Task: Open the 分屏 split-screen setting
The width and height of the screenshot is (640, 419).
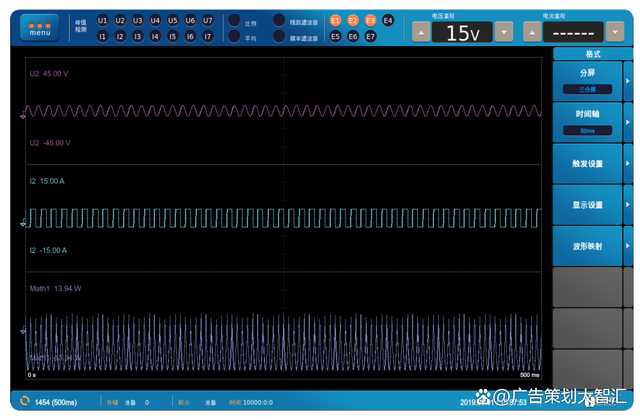Action: pos(587,81)
